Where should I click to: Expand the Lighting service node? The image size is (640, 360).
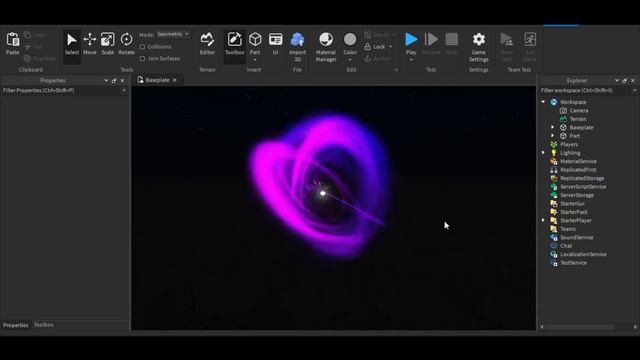[543, 153]
